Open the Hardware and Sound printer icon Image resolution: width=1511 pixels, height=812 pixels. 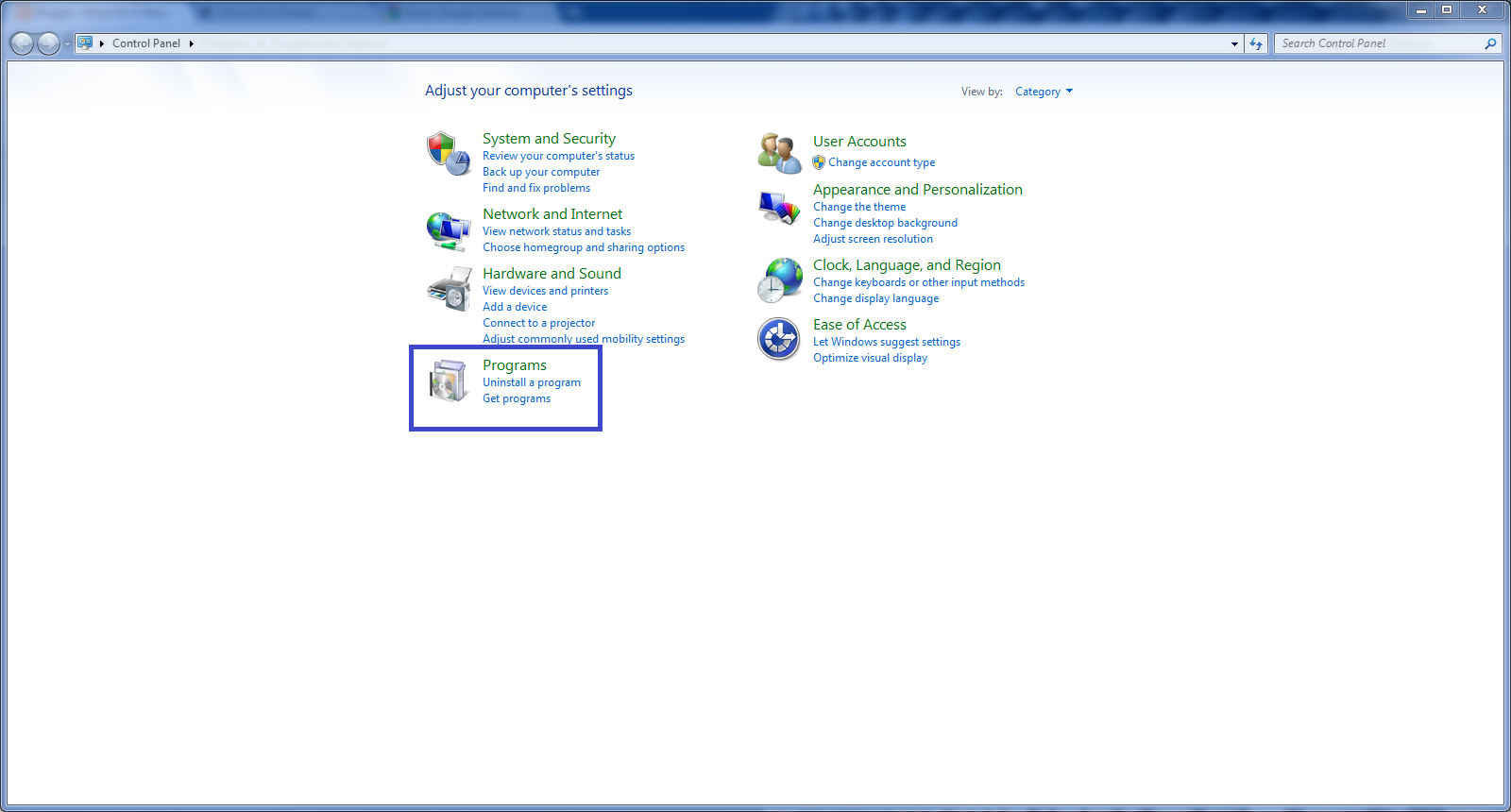(449, 289)
